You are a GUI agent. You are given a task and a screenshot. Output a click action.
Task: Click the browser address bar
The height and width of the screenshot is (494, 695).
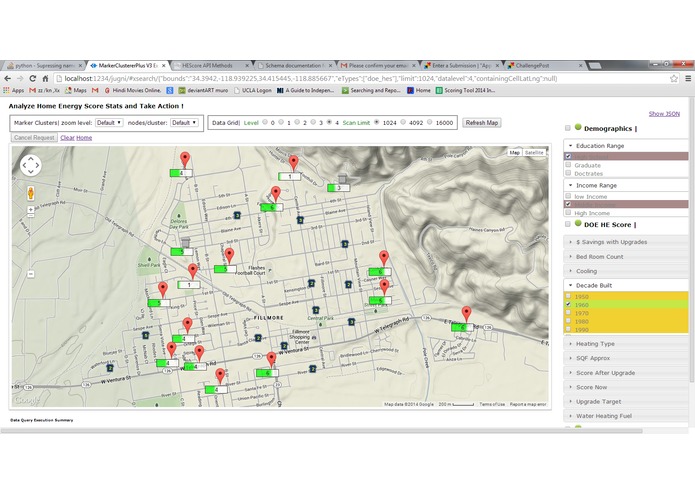(361, 78)
